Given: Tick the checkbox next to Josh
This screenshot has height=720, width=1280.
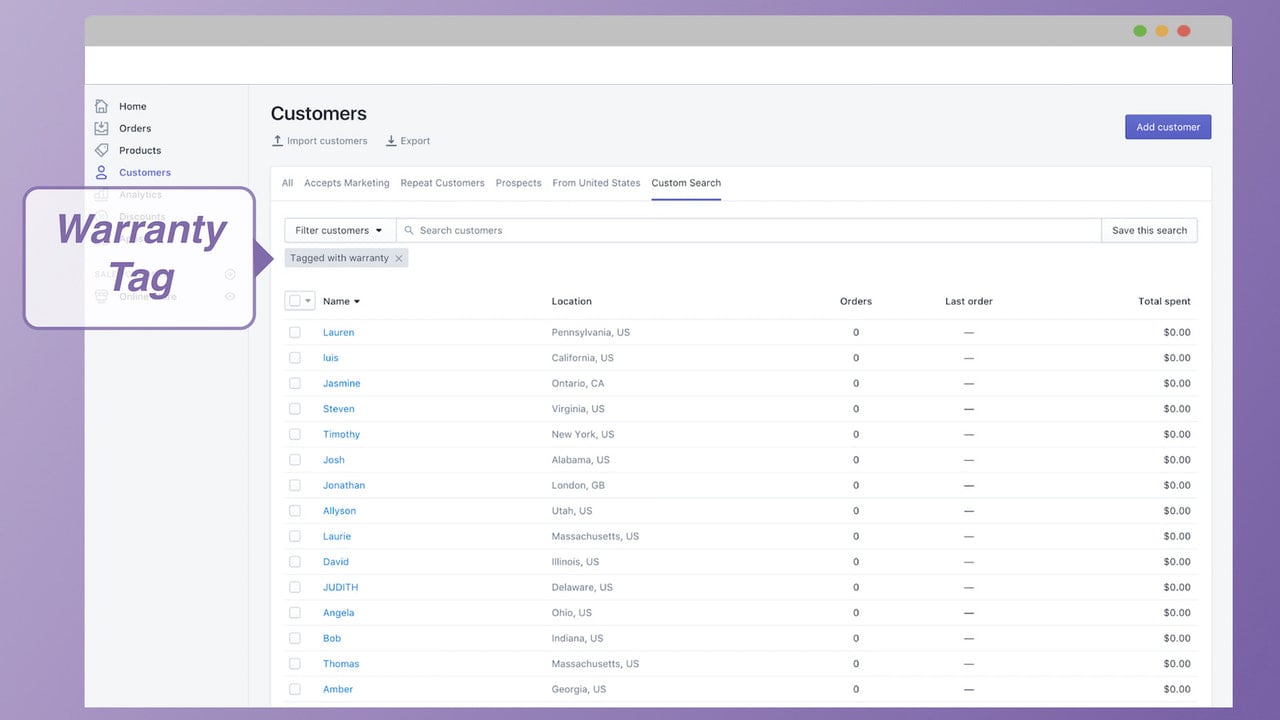Looking at the screenshot, I should coord(295,460).
